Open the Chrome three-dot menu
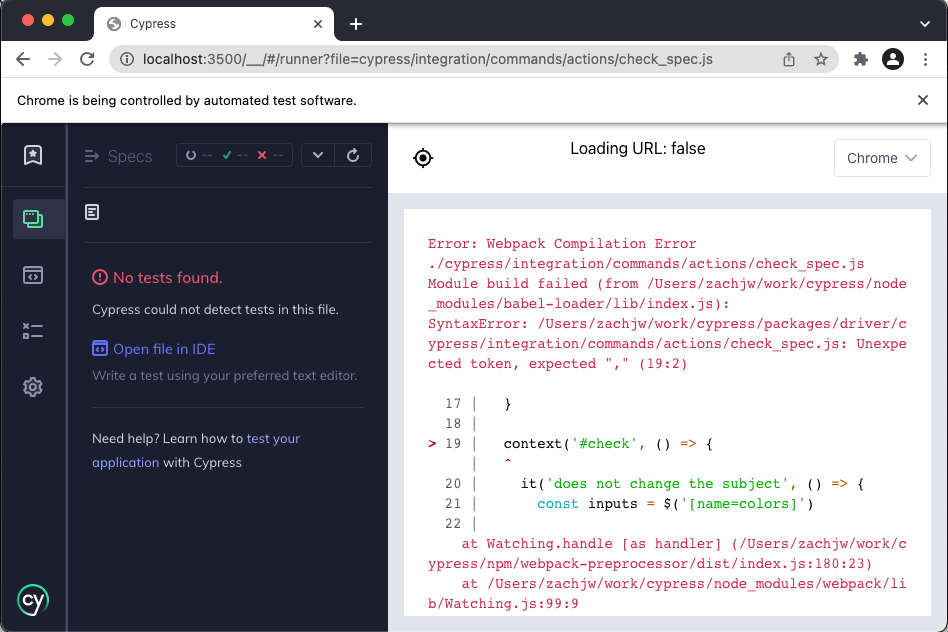Screen dimensions: 948x632 [925, 59]
